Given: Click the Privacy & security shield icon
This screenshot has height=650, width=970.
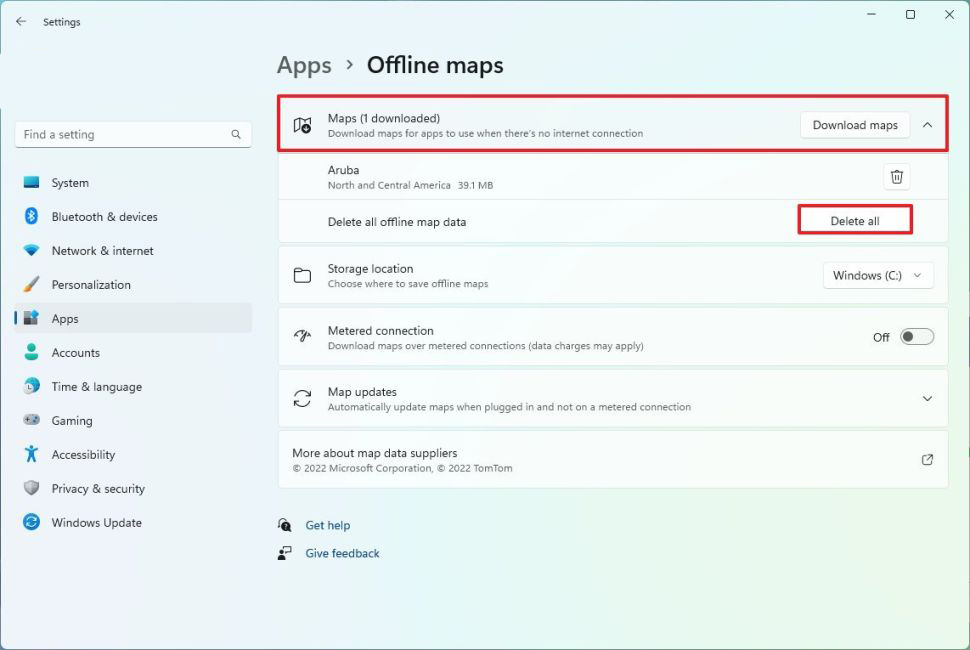Looking at the screenshot, I should click(x=31, y=489).
